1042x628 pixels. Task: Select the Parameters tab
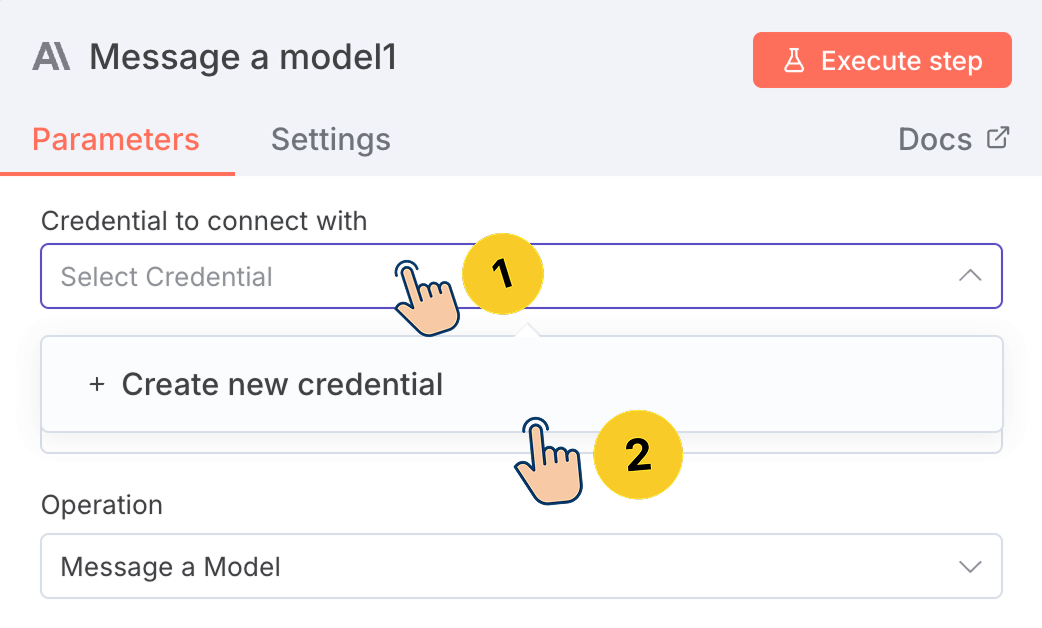(116, 139)
